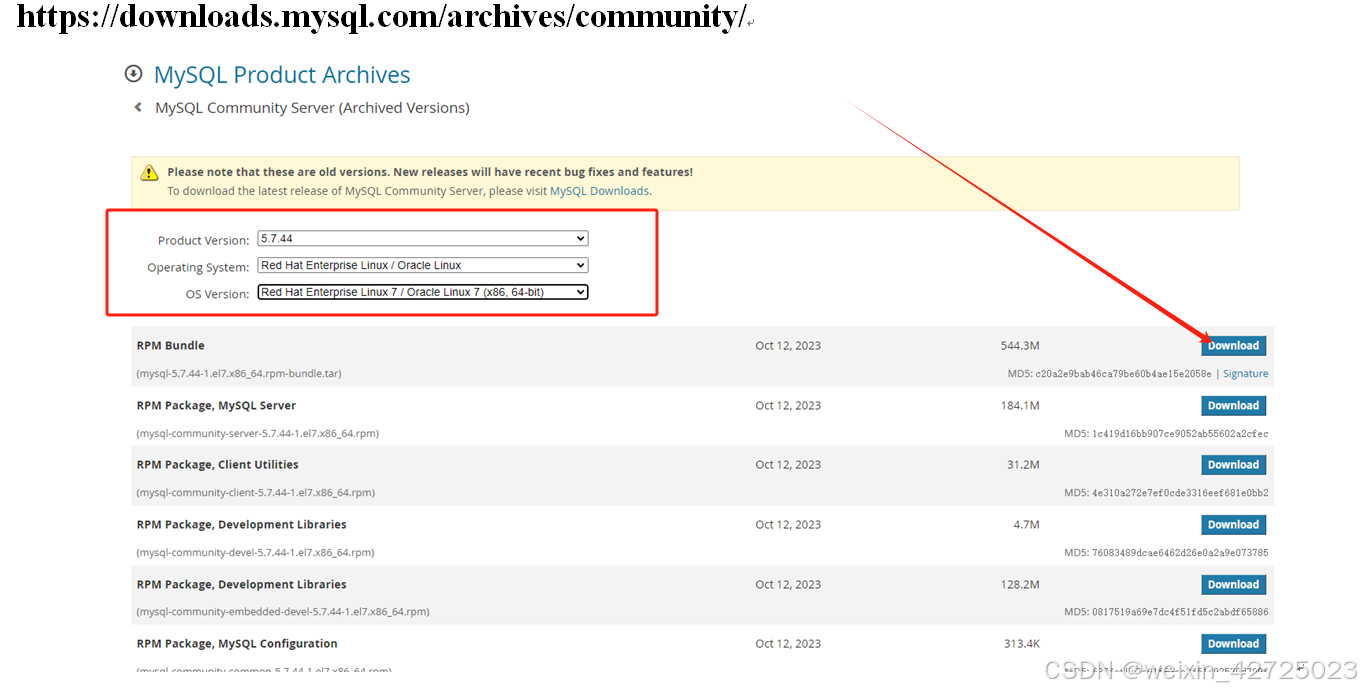The width and height of the screenshot is (1361, 693).
Task: Click the Signature link for the RPM Bundle
Action: point(1245,373)
